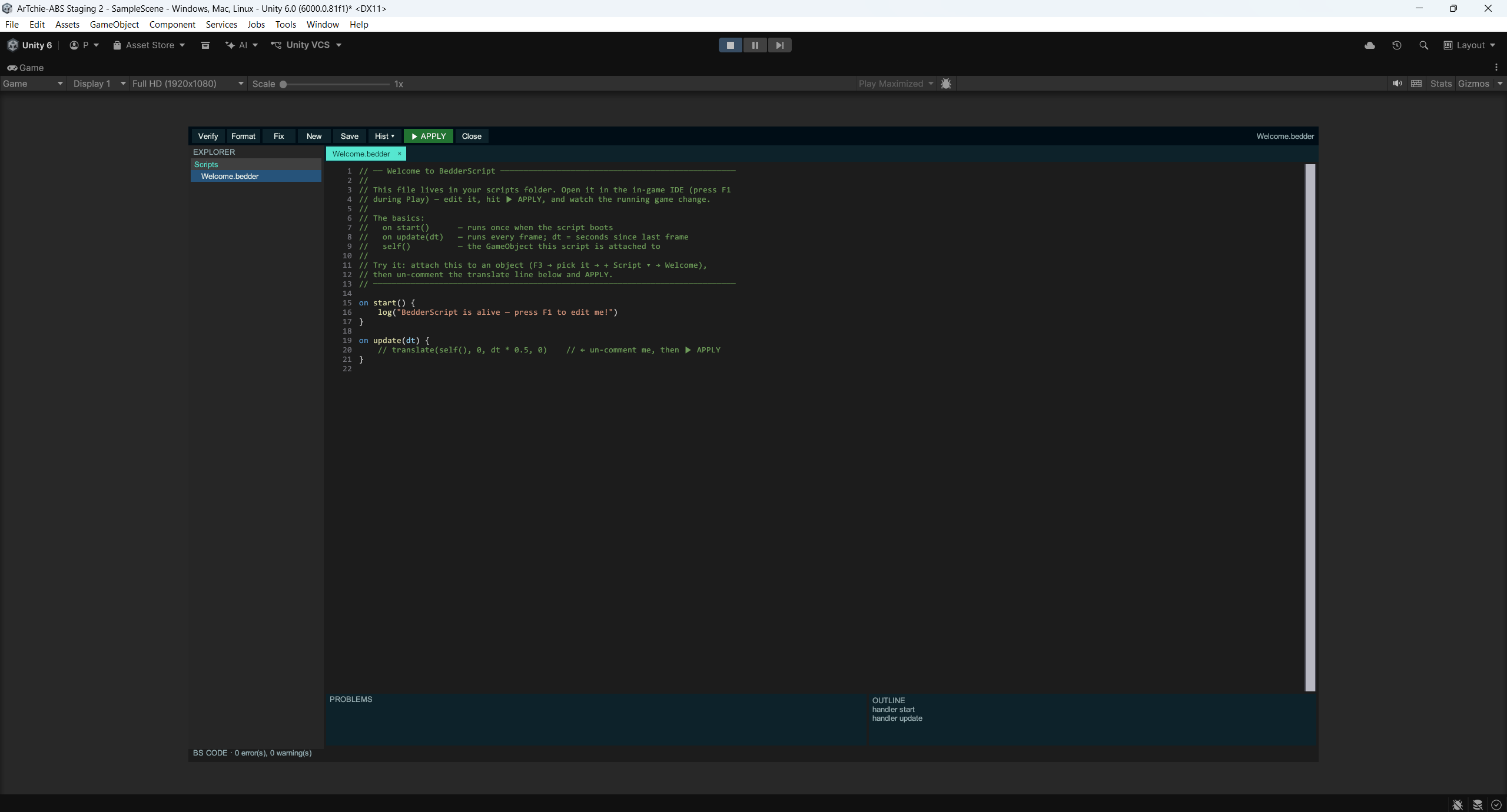Open the GameObject menu
Viewport: 1507px width, 812px height.
click(x=114, y=24)
